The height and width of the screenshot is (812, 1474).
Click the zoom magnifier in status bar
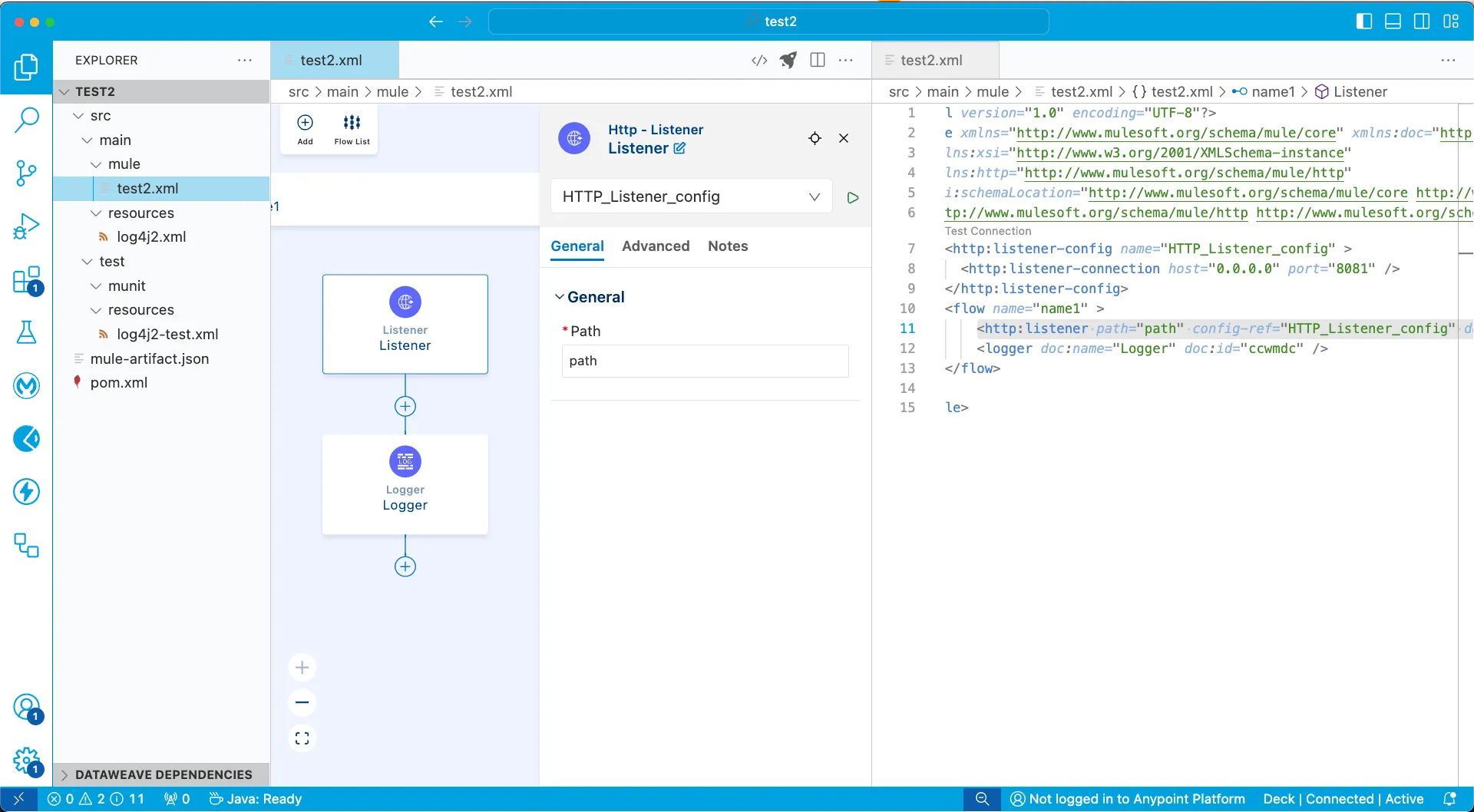click(x=982, y=799)
